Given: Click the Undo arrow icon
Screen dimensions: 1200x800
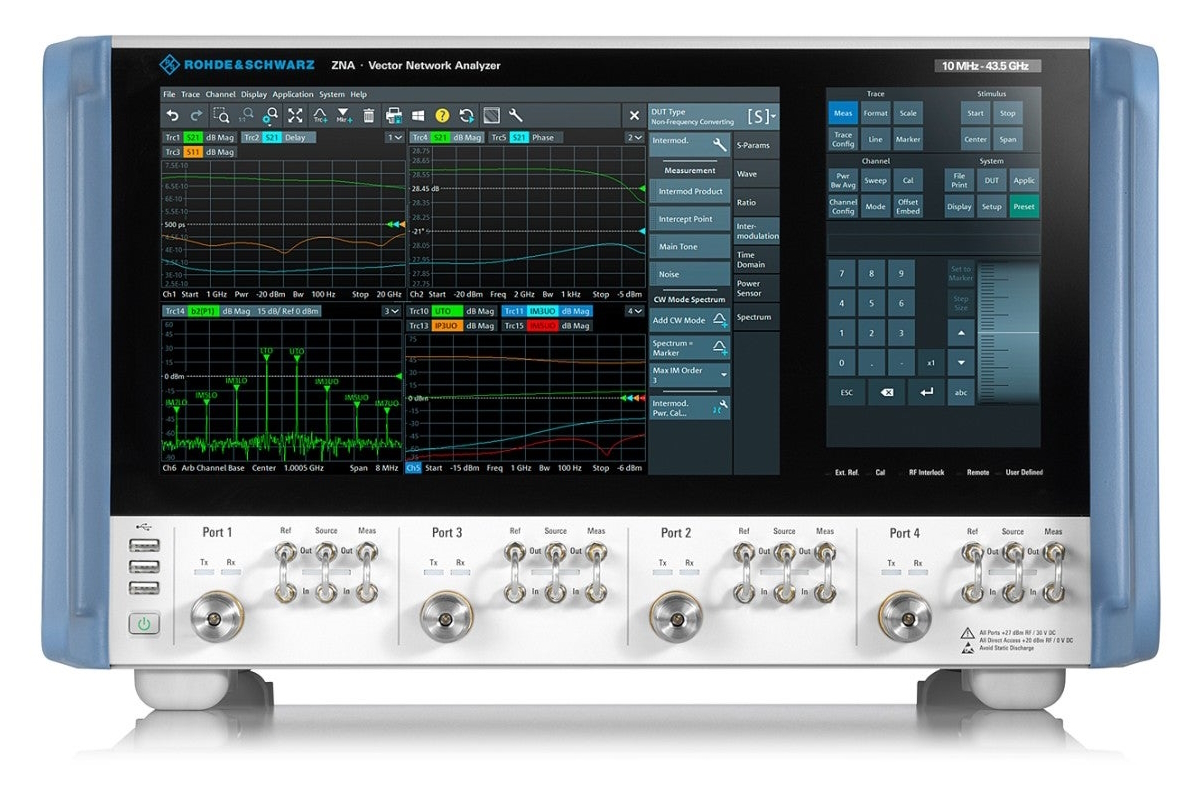Looking at the screenshot, I should [x=172, y=115].
